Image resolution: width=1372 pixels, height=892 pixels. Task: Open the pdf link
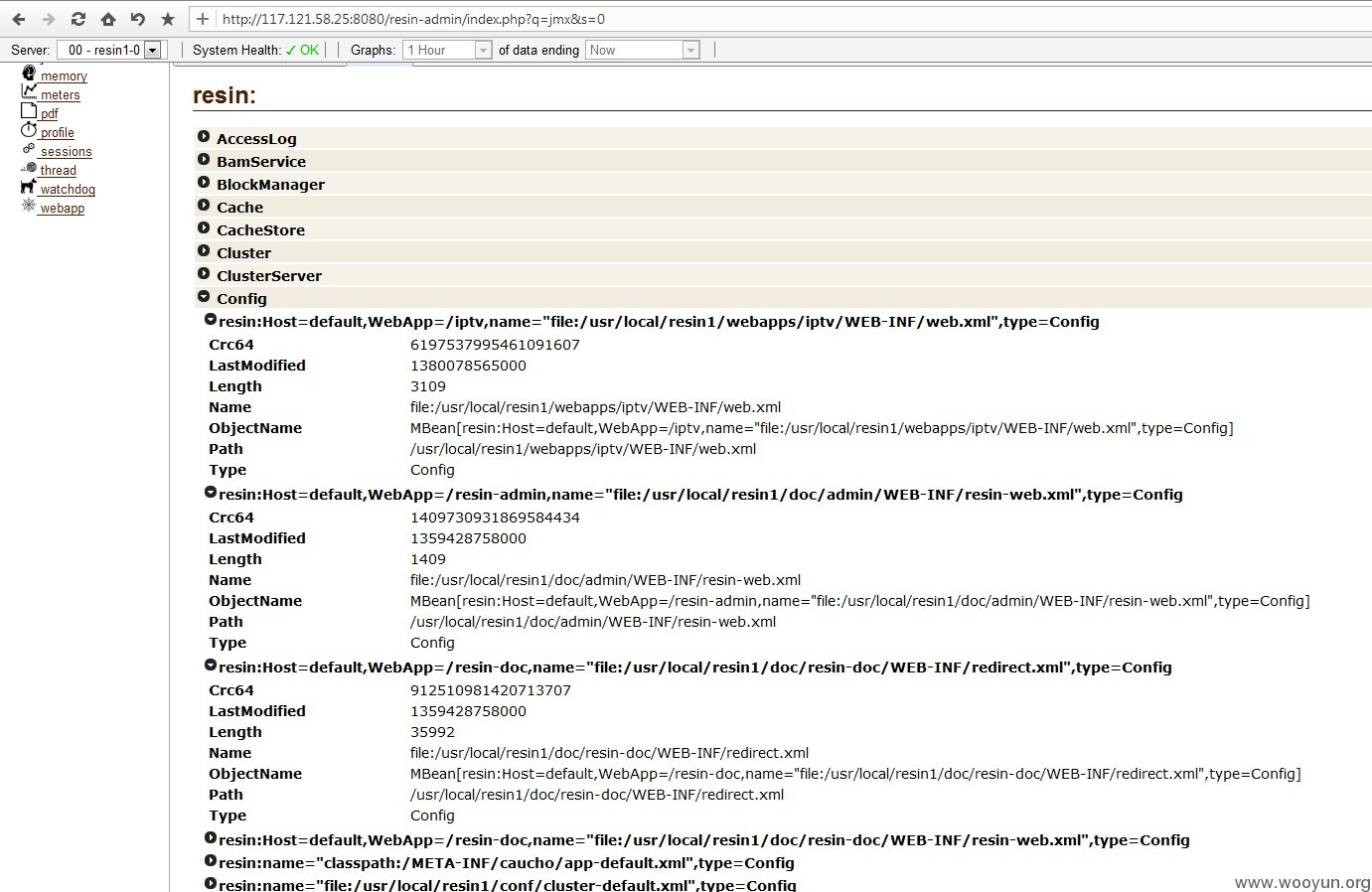pyautogui.click(x=49, y=114)
